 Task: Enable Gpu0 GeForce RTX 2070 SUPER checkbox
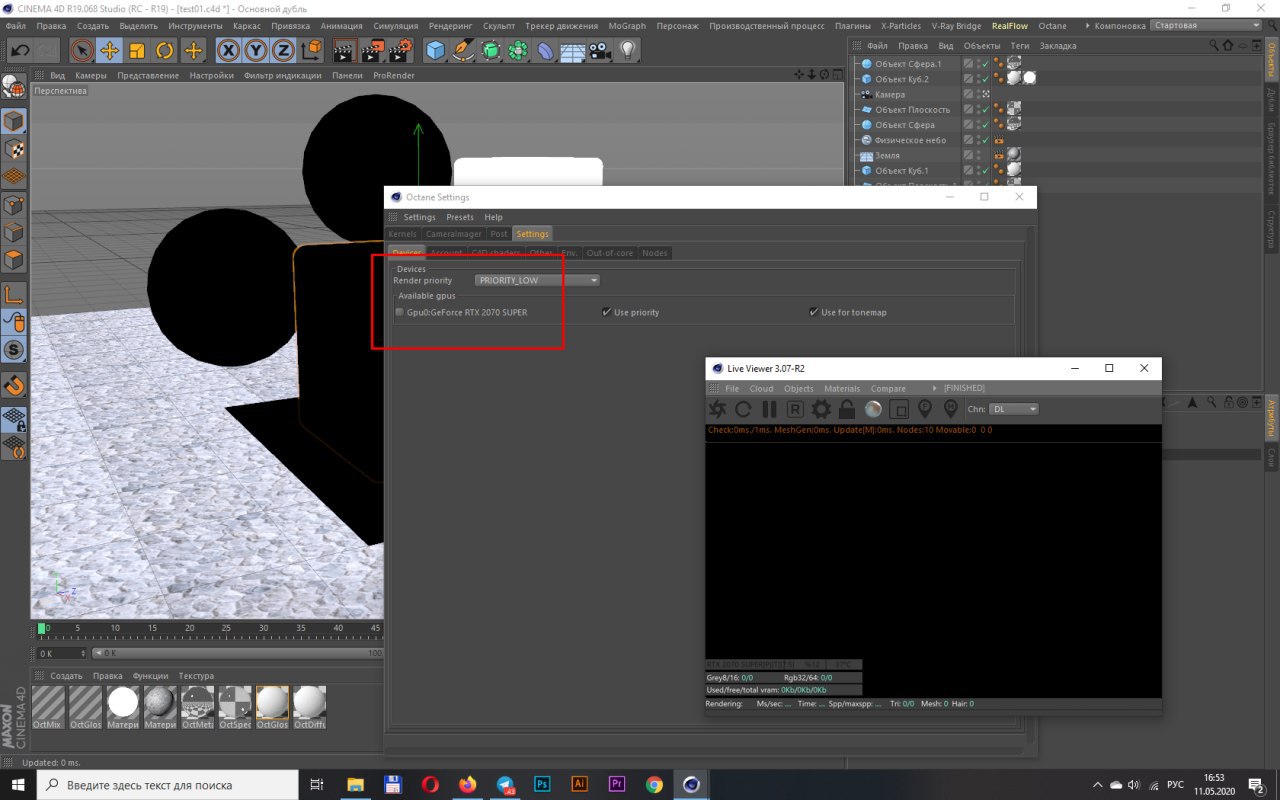click(400, 313)
